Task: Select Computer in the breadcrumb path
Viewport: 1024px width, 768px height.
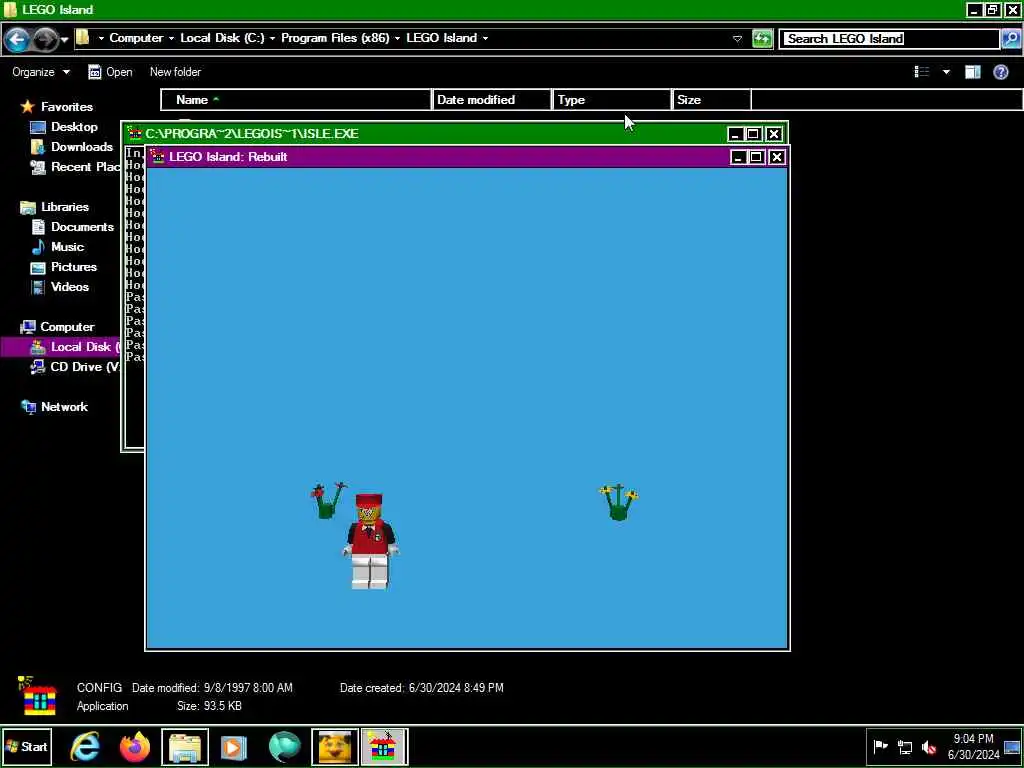Action: [136, 38]
